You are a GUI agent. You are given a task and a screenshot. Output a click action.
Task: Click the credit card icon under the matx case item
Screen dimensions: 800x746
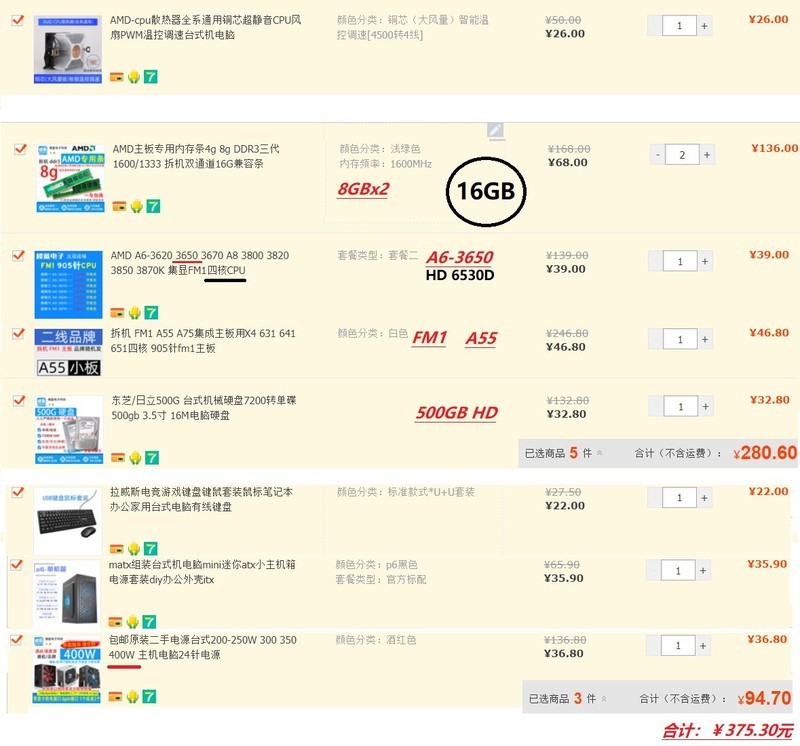116,621
